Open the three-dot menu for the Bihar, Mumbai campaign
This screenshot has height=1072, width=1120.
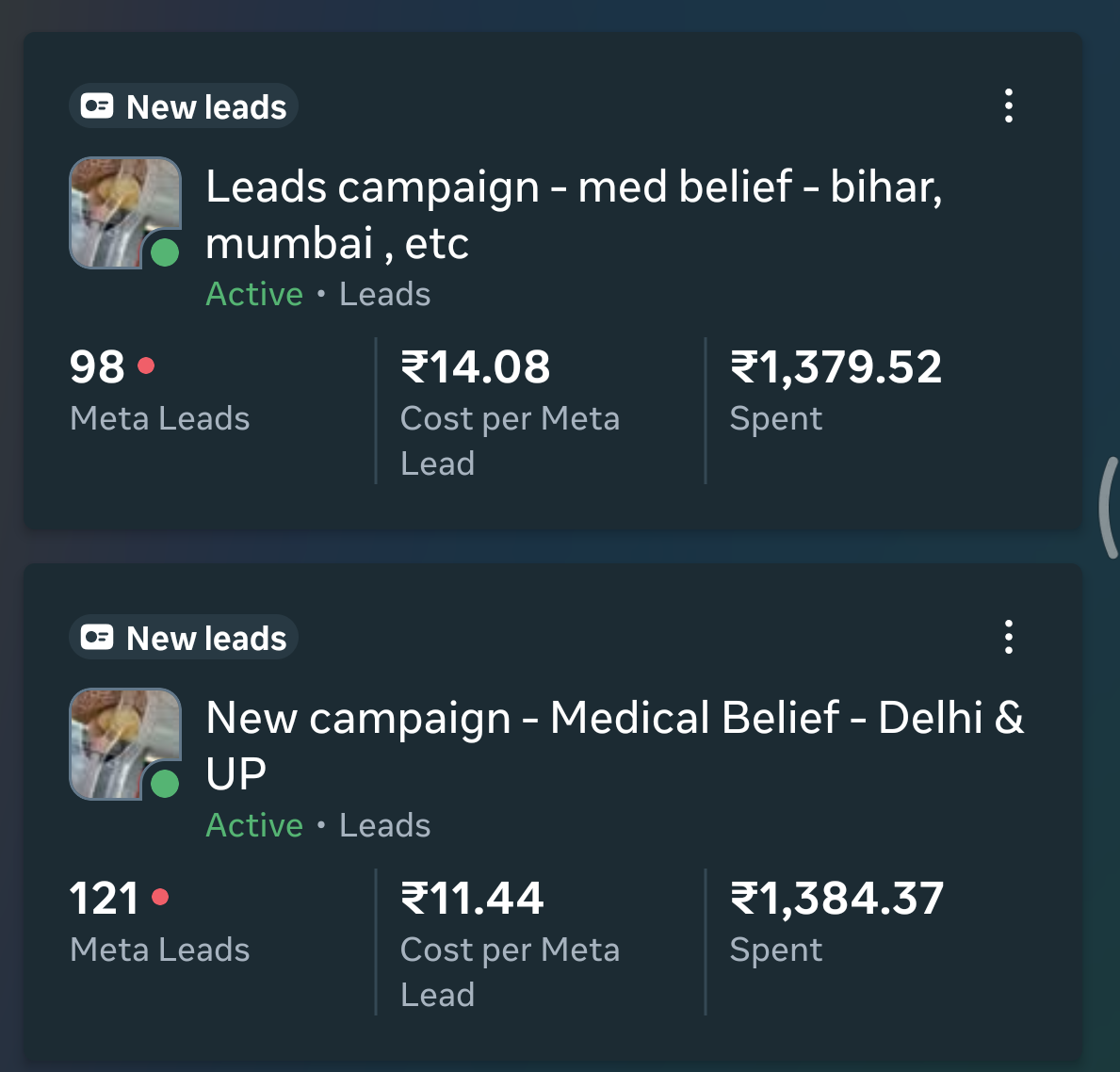point(1009,106)
